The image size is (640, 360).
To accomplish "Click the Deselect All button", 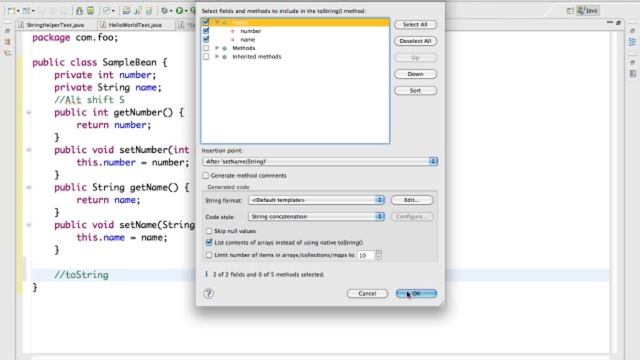I will point(416,41).
